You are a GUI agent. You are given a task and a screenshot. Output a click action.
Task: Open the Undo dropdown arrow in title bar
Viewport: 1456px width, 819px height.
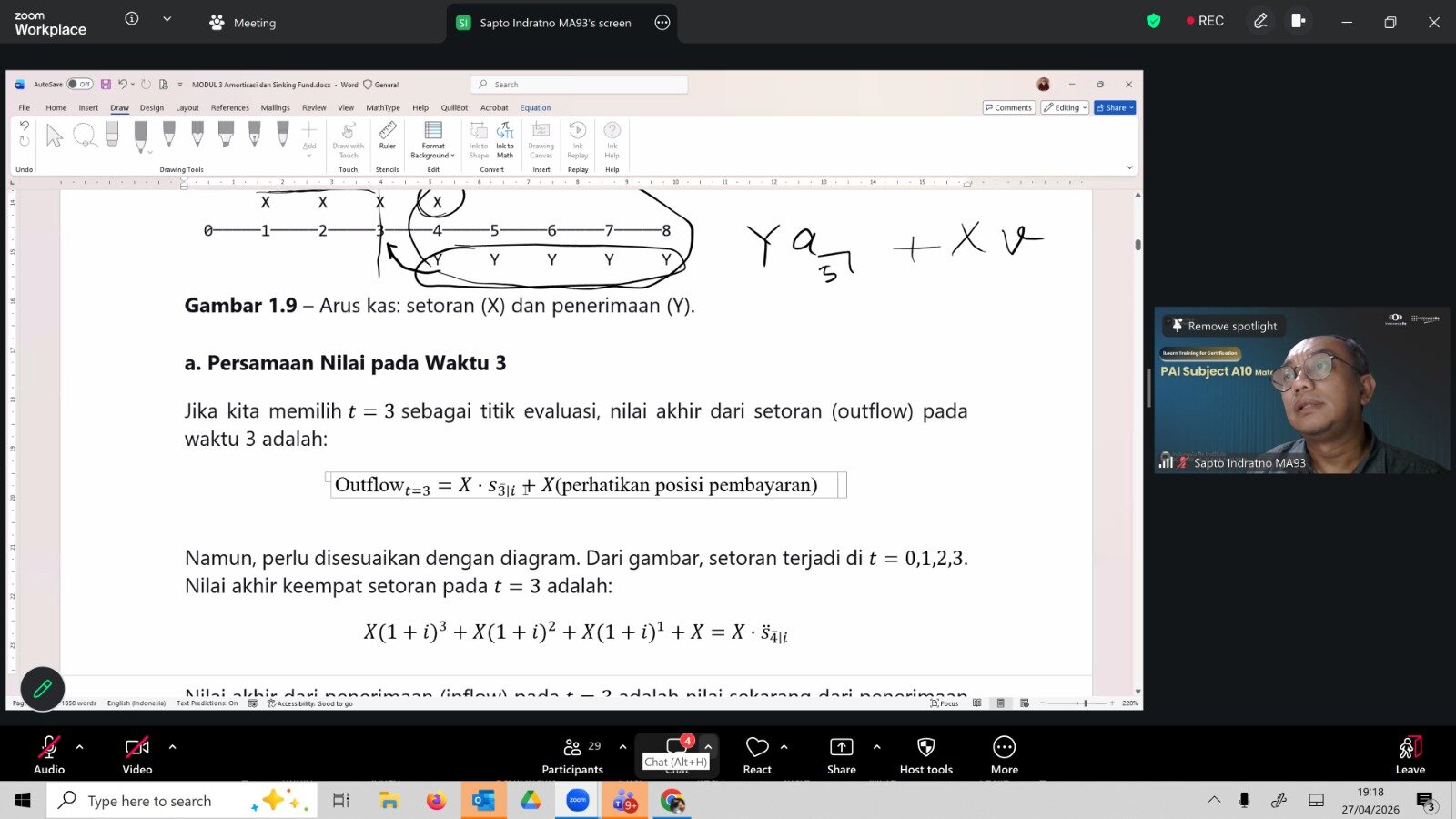point(133,85)
